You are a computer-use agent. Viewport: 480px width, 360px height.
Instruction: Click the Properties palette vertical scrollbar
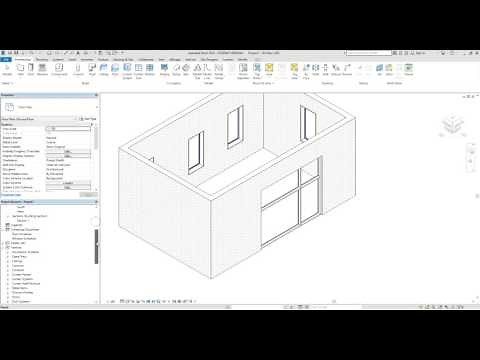tap(96, 138)
